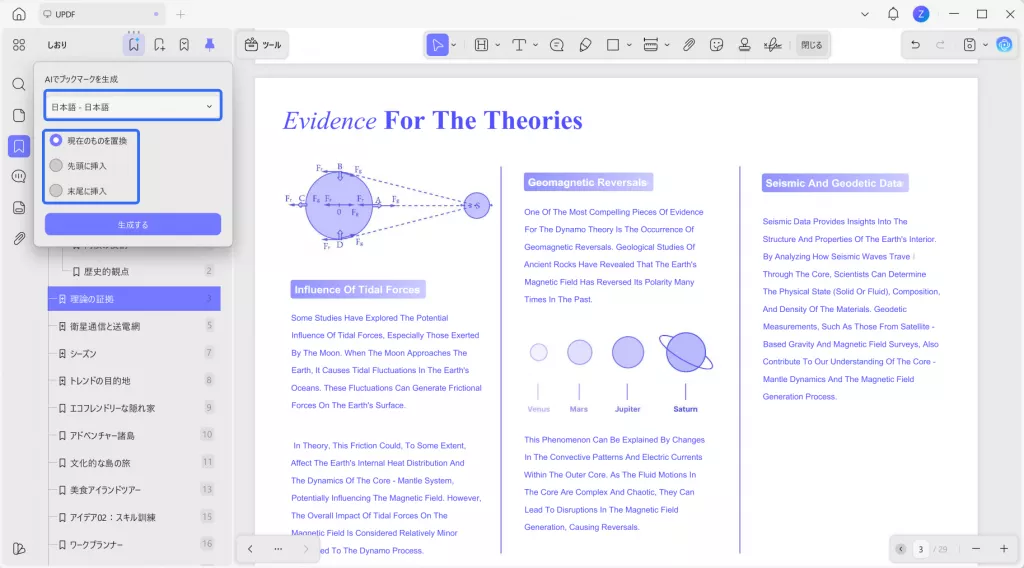Click the save icon in top right
The image size is (1024, 568).
click(969, 44)
